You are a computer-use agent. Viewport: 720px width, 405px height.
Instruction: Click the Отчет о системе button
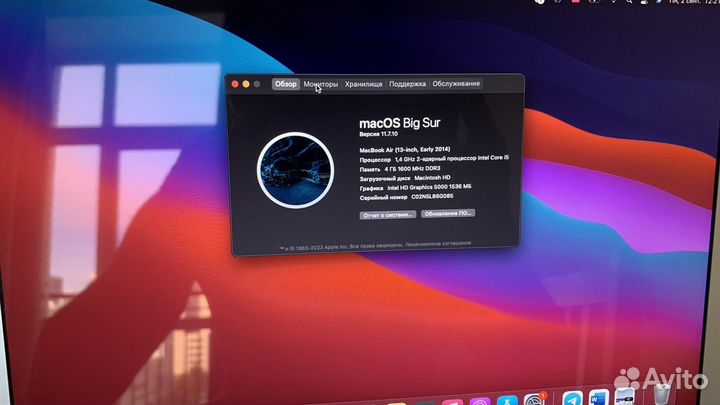pyautogui.click(x=388, y=215)
